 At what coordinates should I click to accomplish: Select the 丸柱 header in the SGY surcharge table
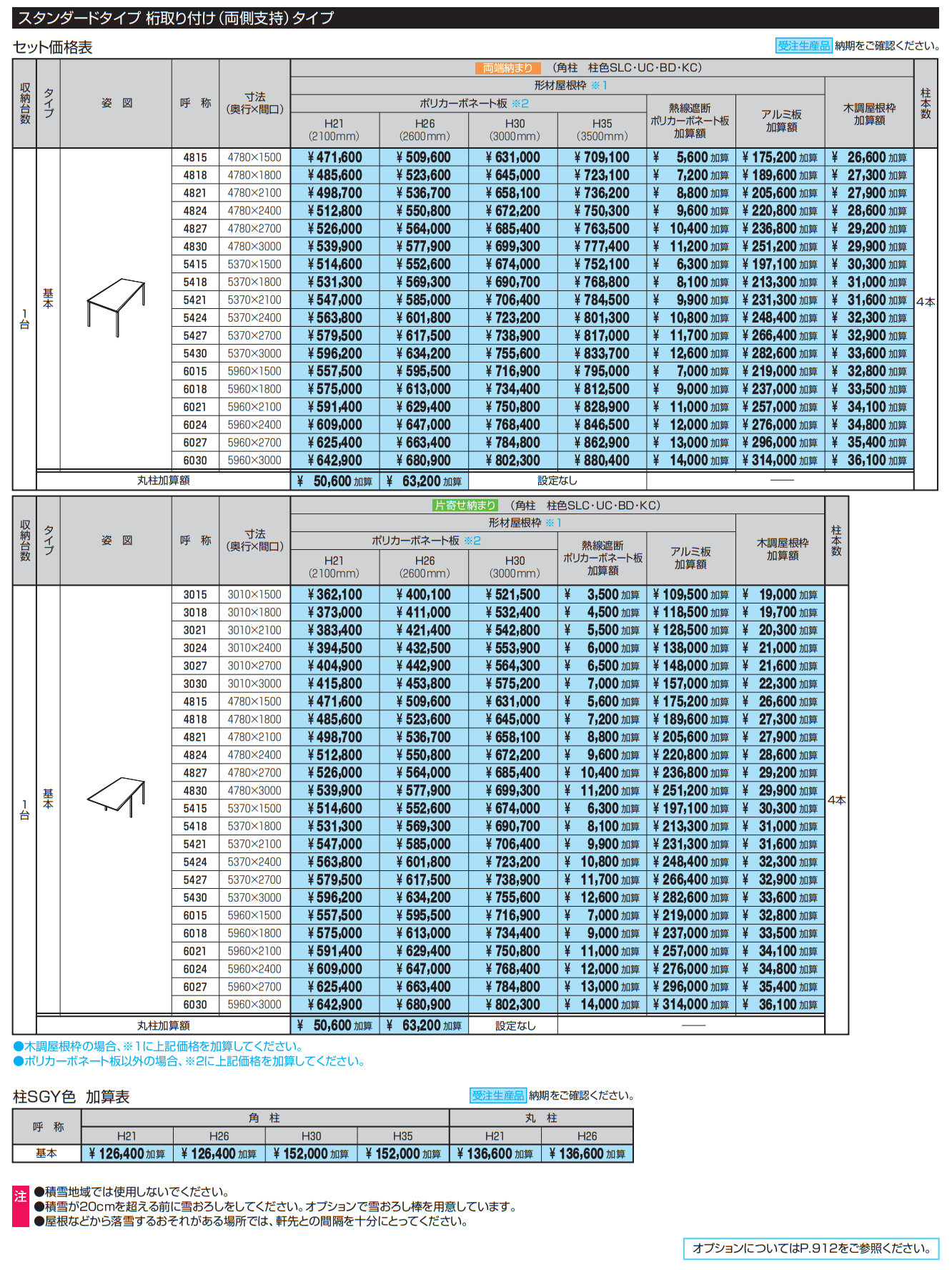point(541,1118)
